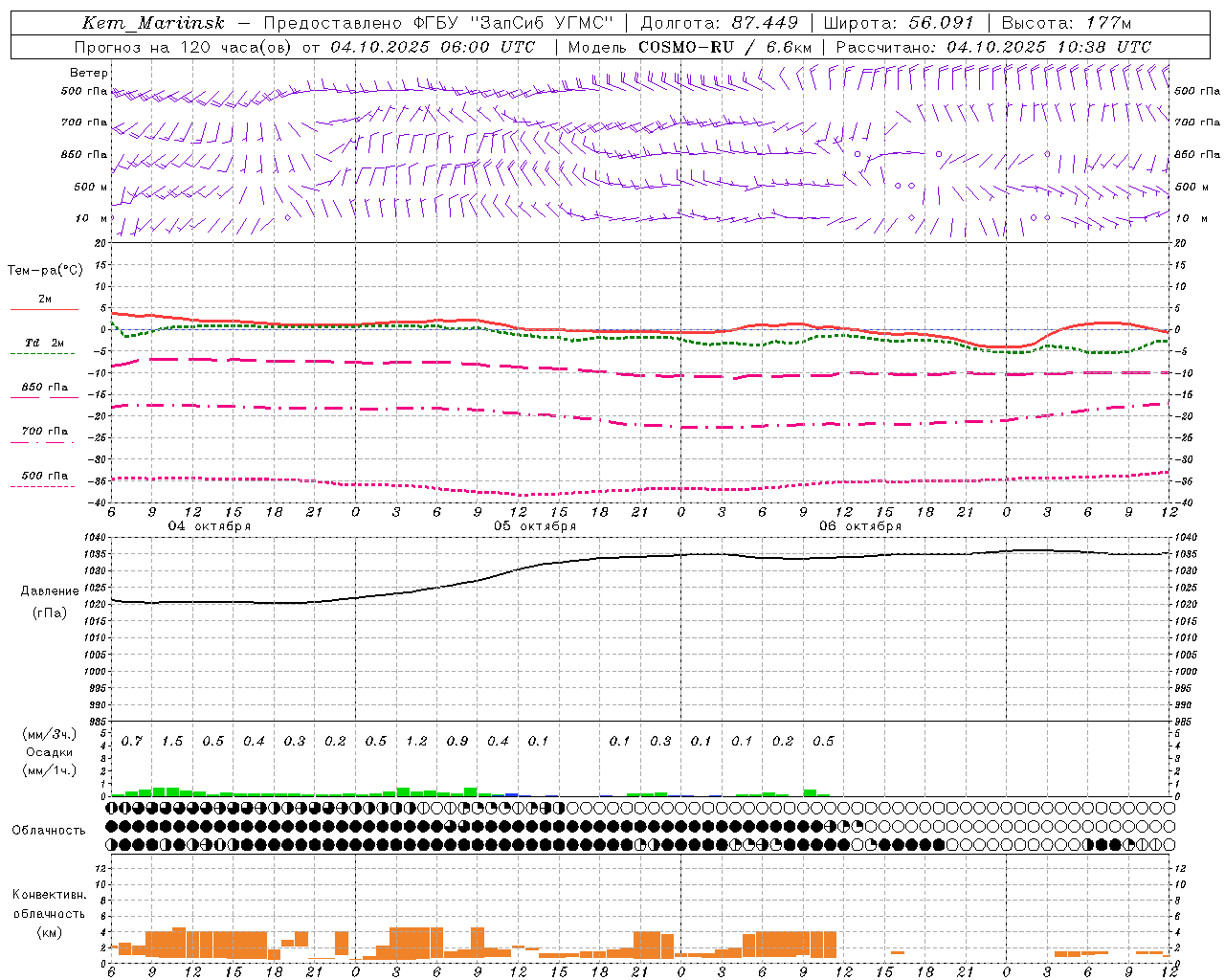Click the 'Тем-ра(°C)' temperature panel label
1225x980 pixels.
tap(45, 270)
